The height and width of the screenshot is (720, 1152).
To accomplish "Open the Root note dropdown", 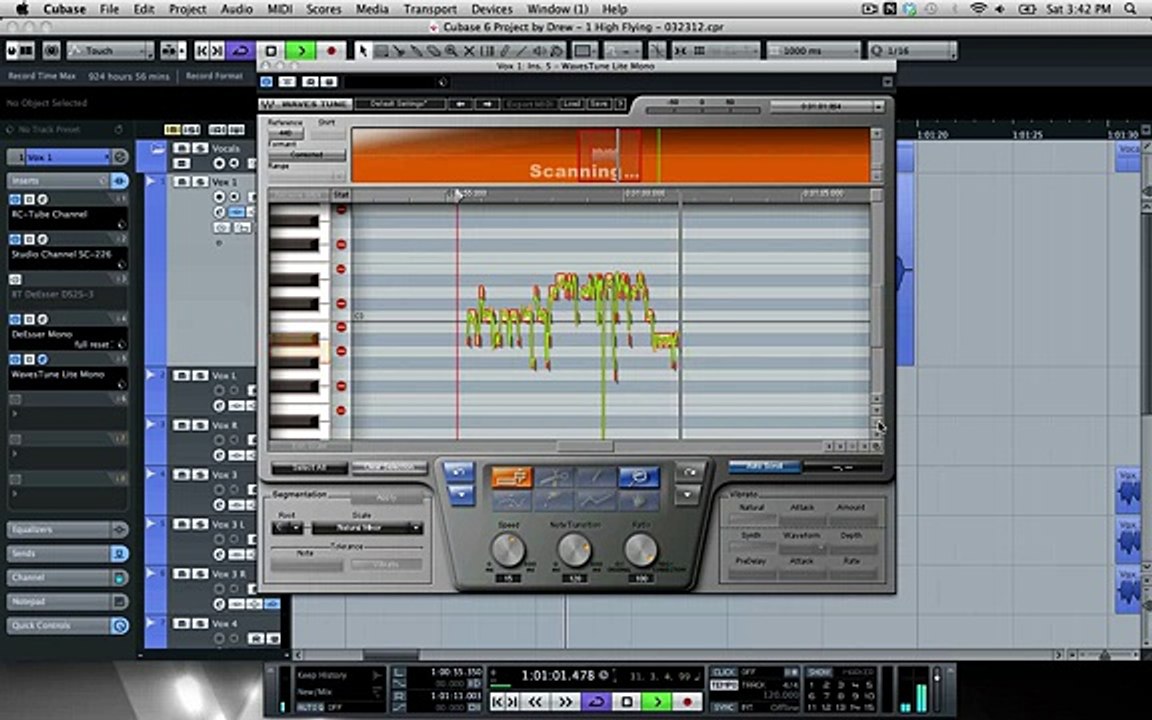I will 287,528.
